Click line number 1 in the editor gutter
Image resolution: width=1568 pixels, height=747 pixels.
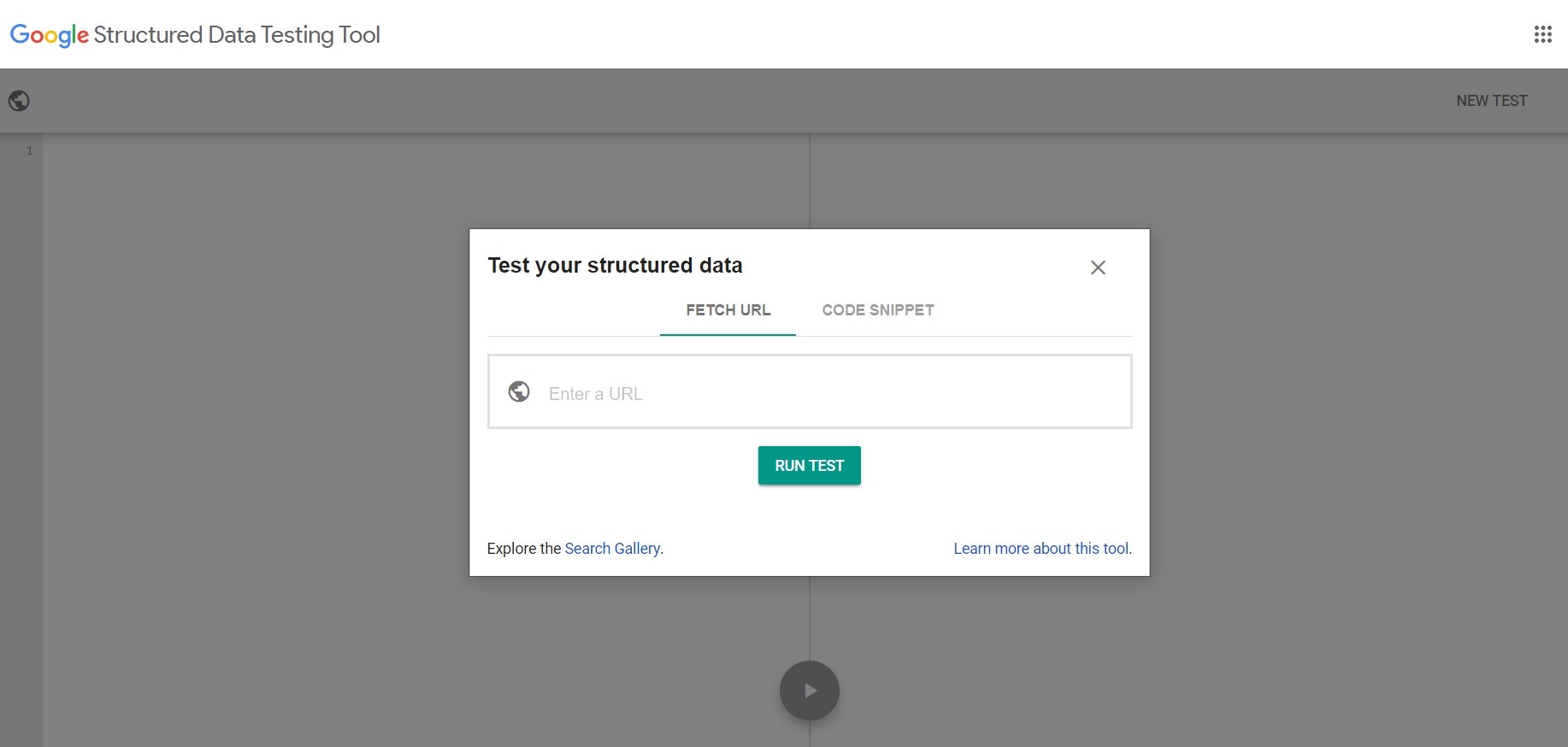point(29,150)
